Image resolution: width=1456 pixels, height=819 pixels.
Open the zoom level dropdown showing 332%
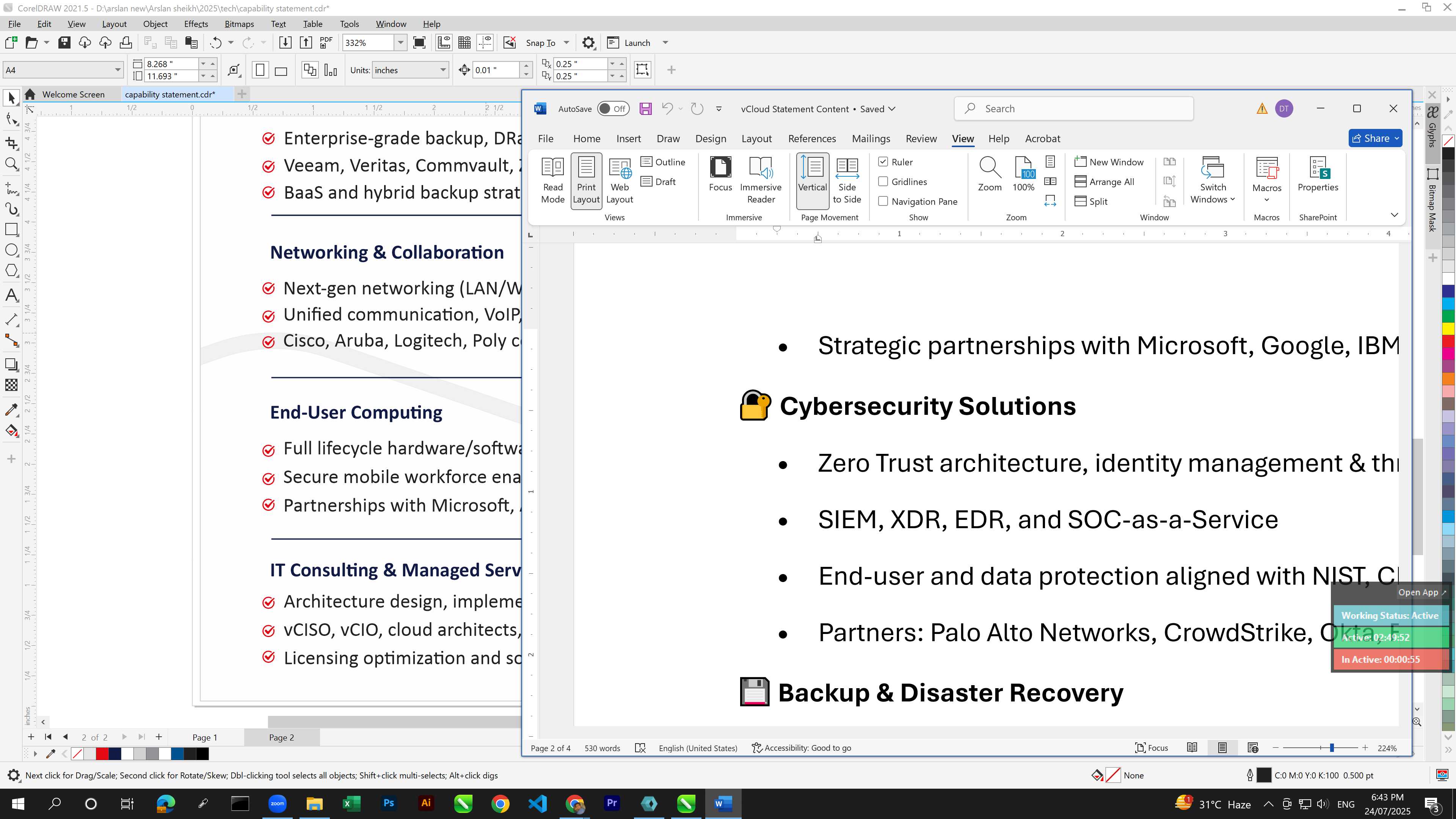point(401,42)
